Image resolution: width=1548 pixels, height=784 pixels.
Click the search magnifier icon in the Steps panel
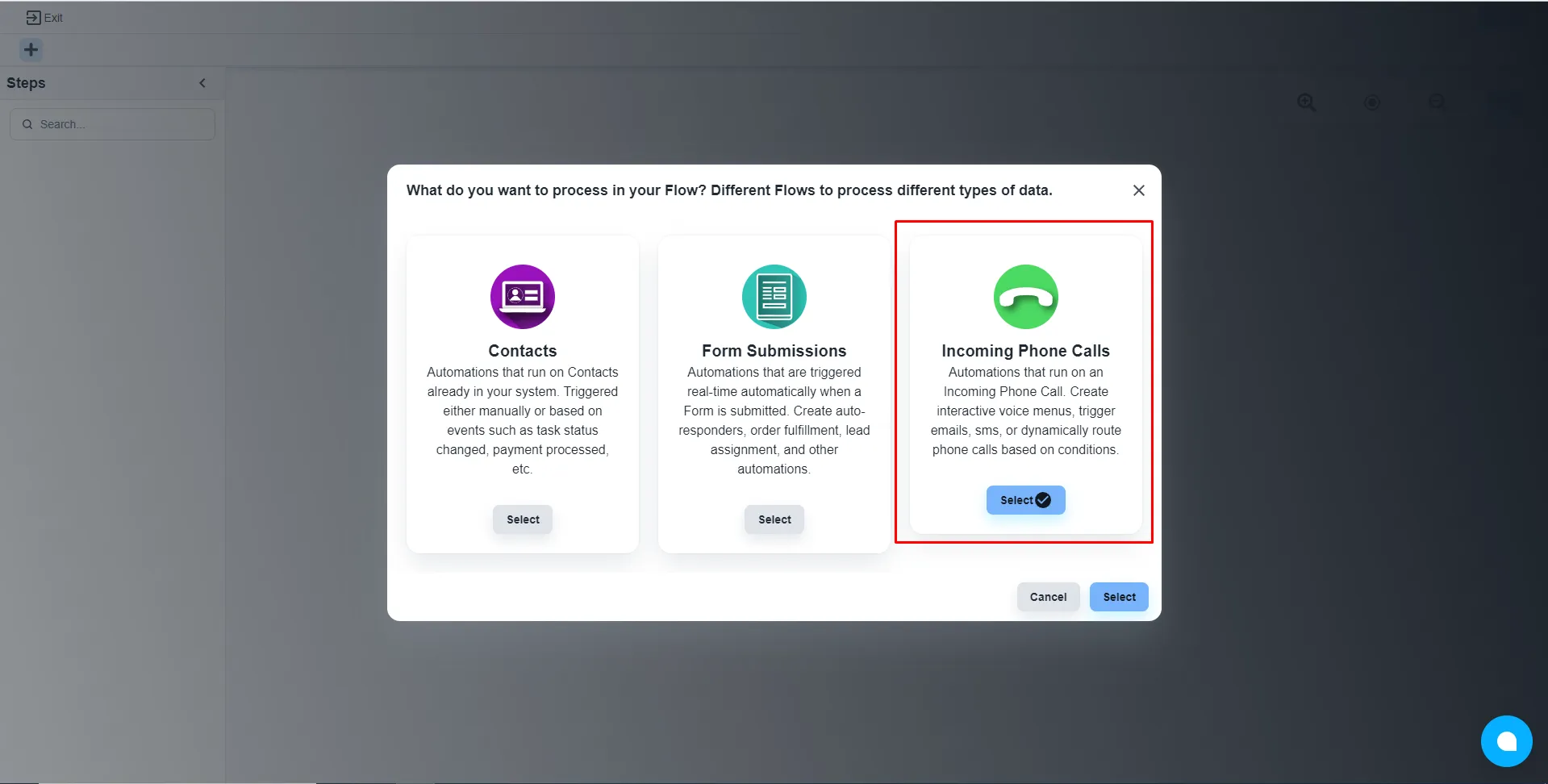coord(27,124)
